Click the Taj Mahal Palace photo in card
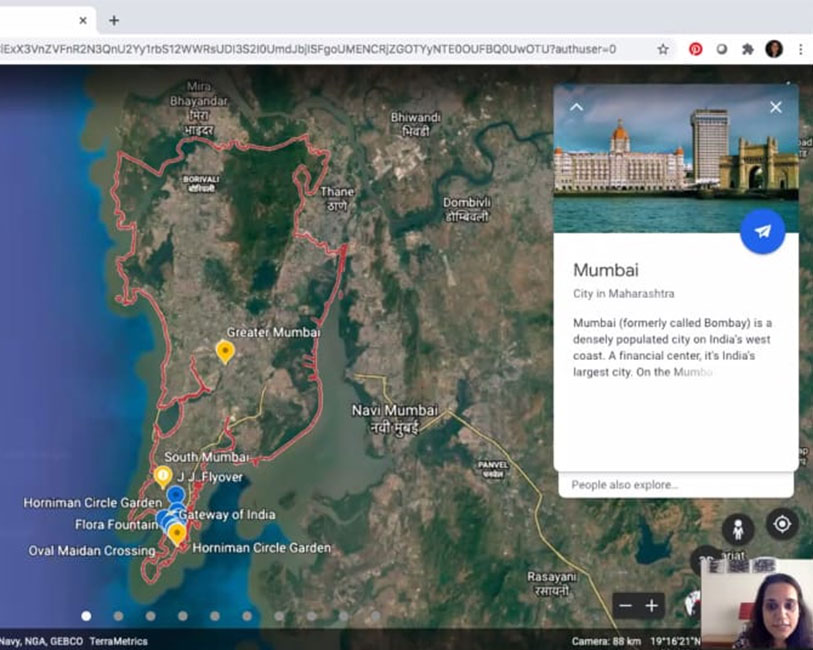The image size is (813, 650). [x=676, y=159]
